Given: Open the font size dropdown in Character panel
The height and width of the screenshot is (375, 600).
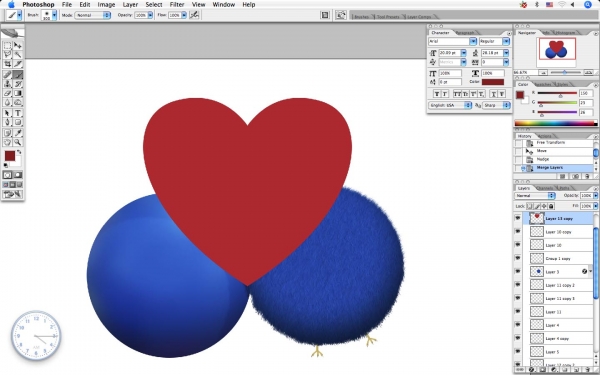Looking at the screenshot, I should pos(464,53).
